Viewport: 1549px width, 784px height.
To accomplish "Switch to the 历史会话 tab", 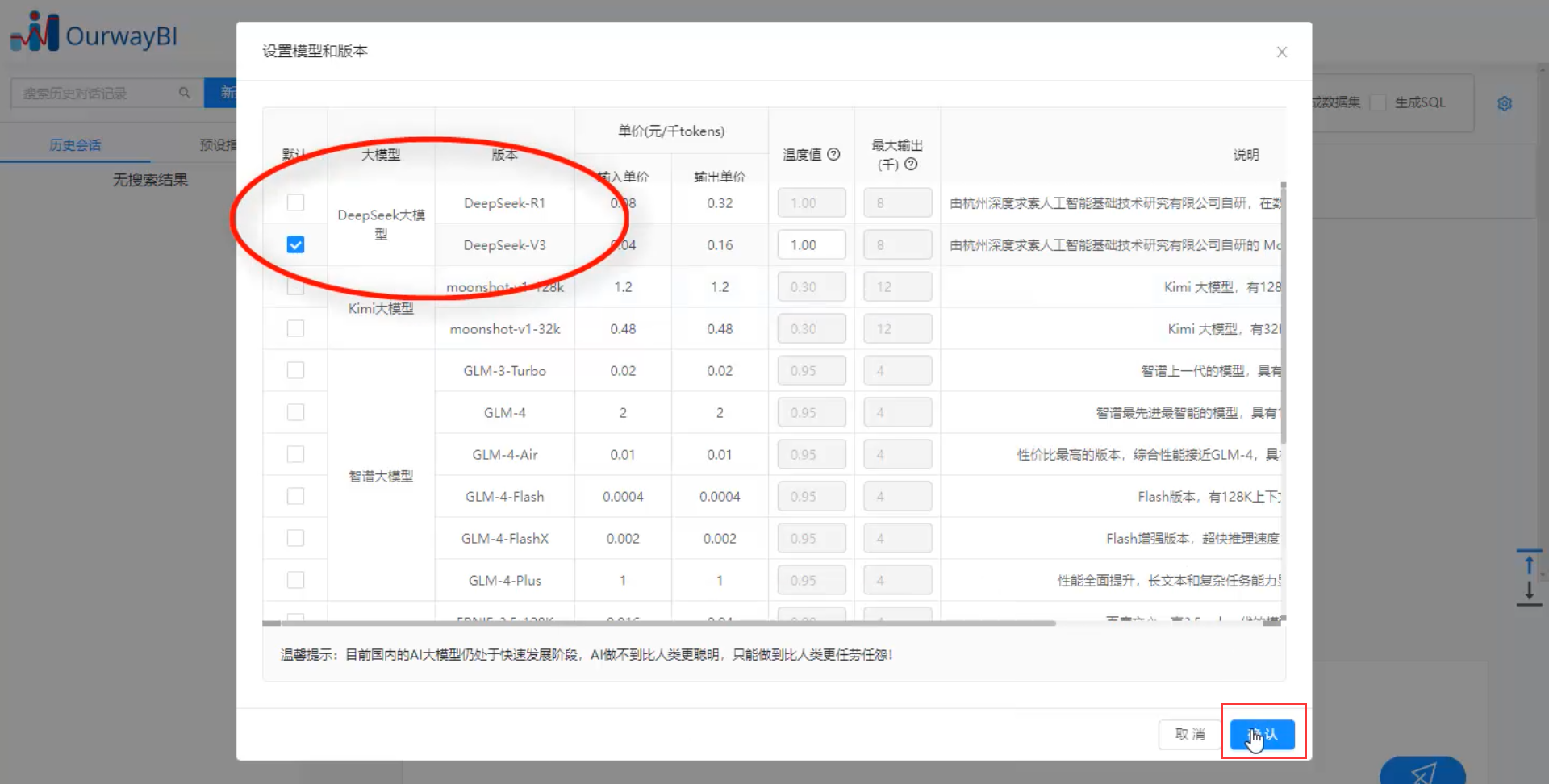I will pos(75,145).
